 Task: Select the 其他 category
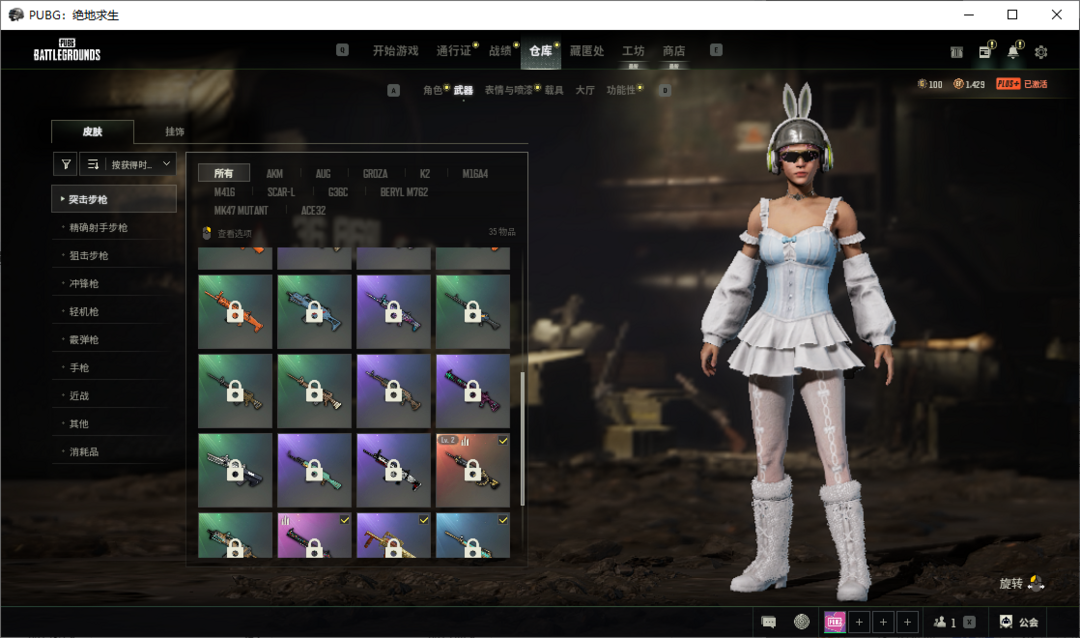click(x=114, y=423)
